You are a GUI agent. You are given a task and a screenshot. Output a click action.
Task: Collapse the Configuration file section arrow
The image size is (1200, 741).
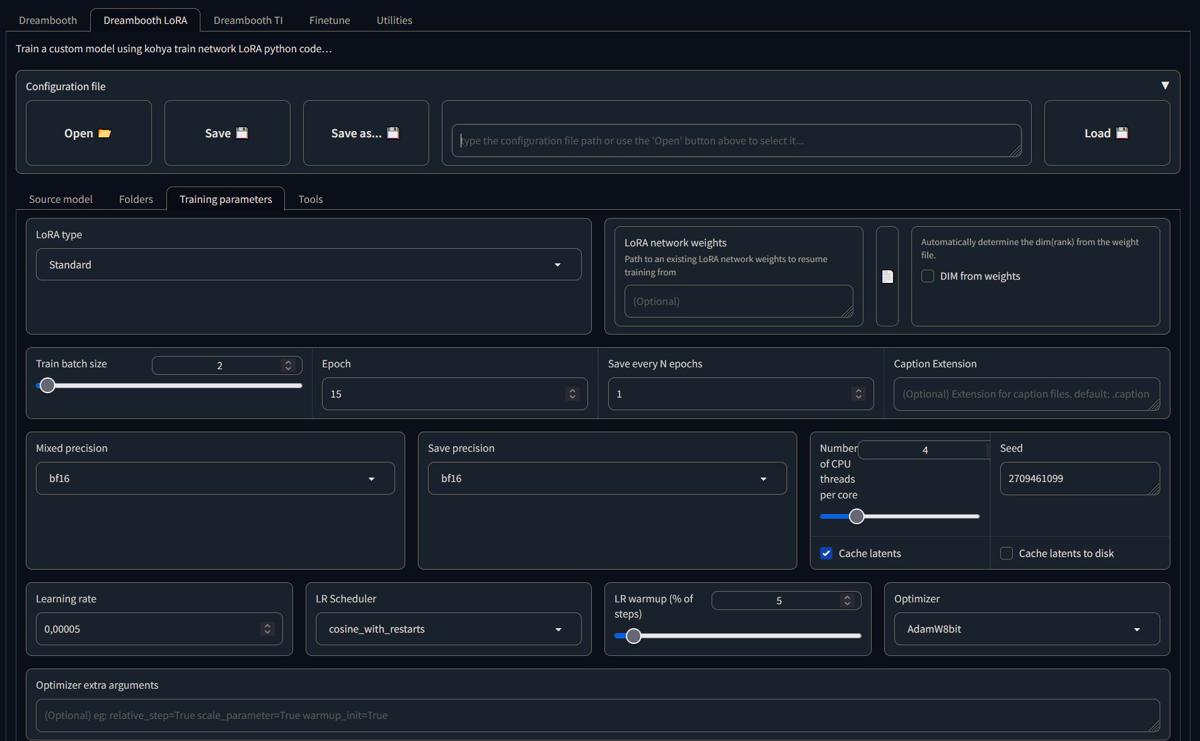tap(1164, 86)
